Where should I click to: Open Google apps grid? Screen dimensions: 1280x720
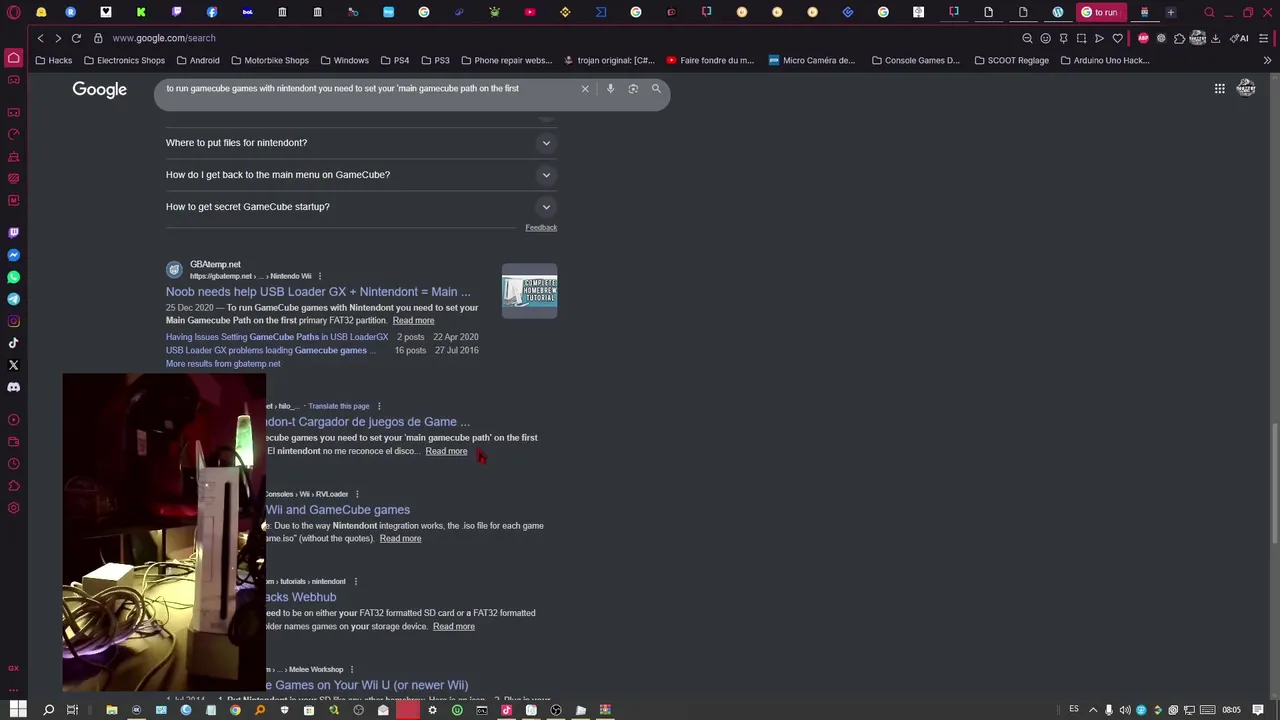click(x=1220, y=89)
